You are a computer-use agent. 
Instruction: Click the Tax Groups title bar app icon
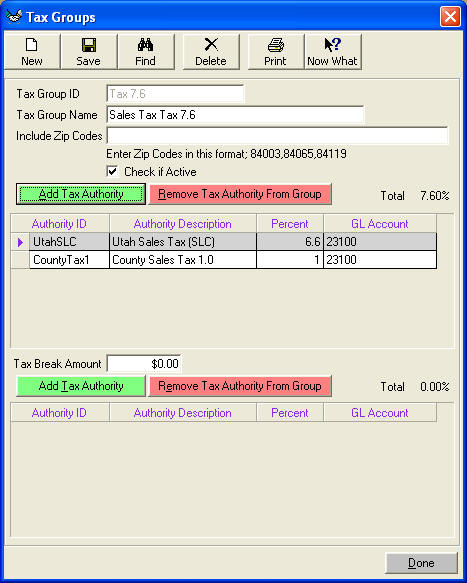13,16
